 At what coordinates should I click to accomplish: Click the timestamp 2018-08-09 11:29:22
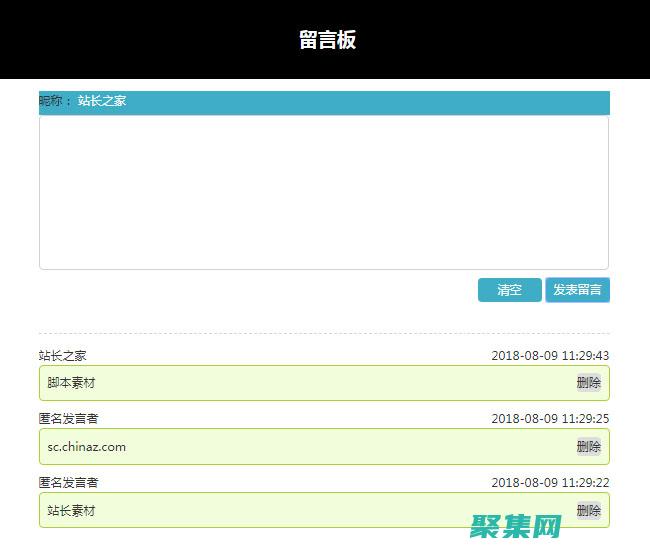pos(550,482)
